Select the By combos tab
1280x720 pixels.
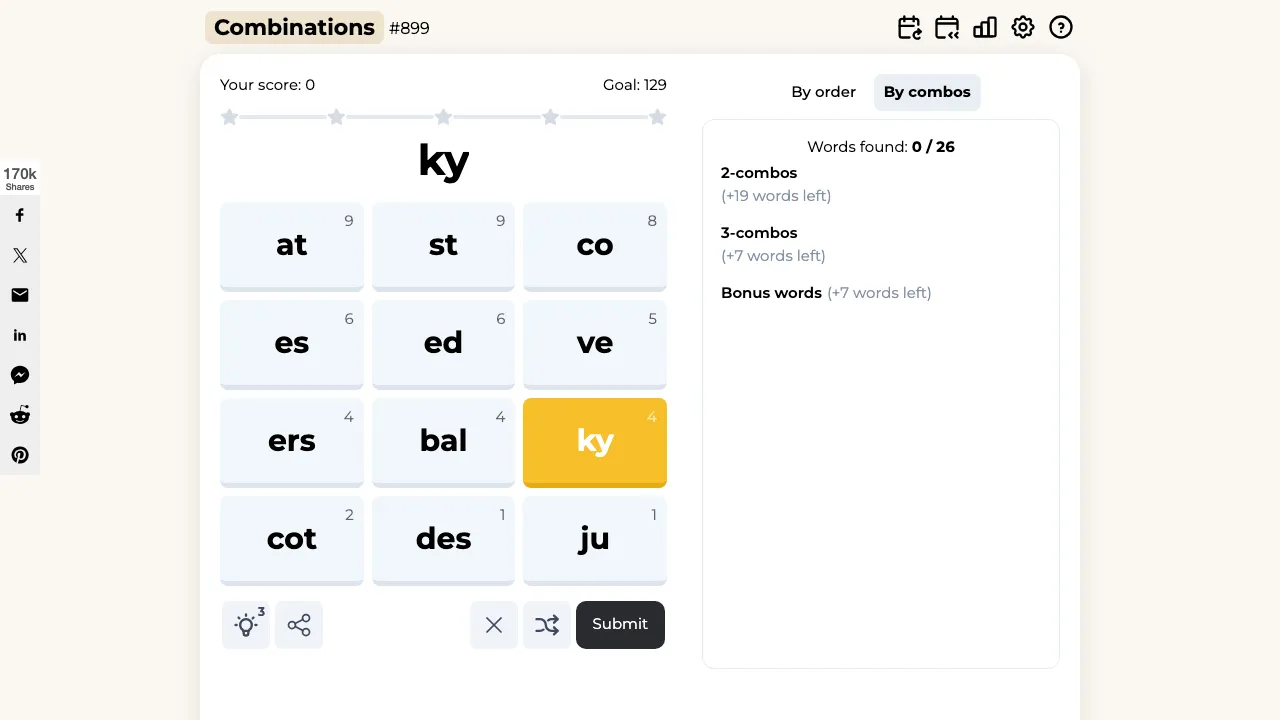pos(927,92)
